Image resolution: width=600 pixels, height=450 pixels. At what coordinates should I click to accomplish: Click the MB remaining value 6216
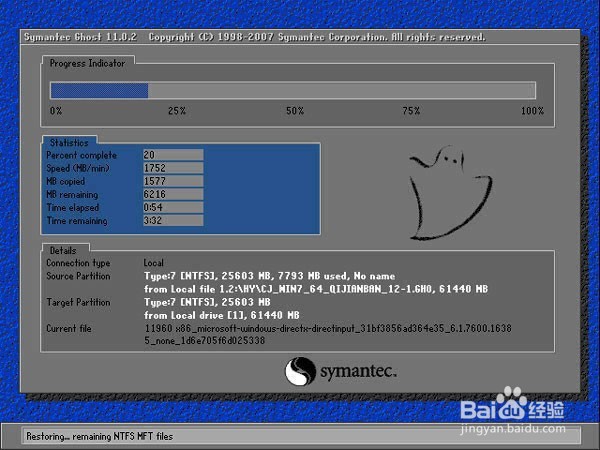click(173, 194)
